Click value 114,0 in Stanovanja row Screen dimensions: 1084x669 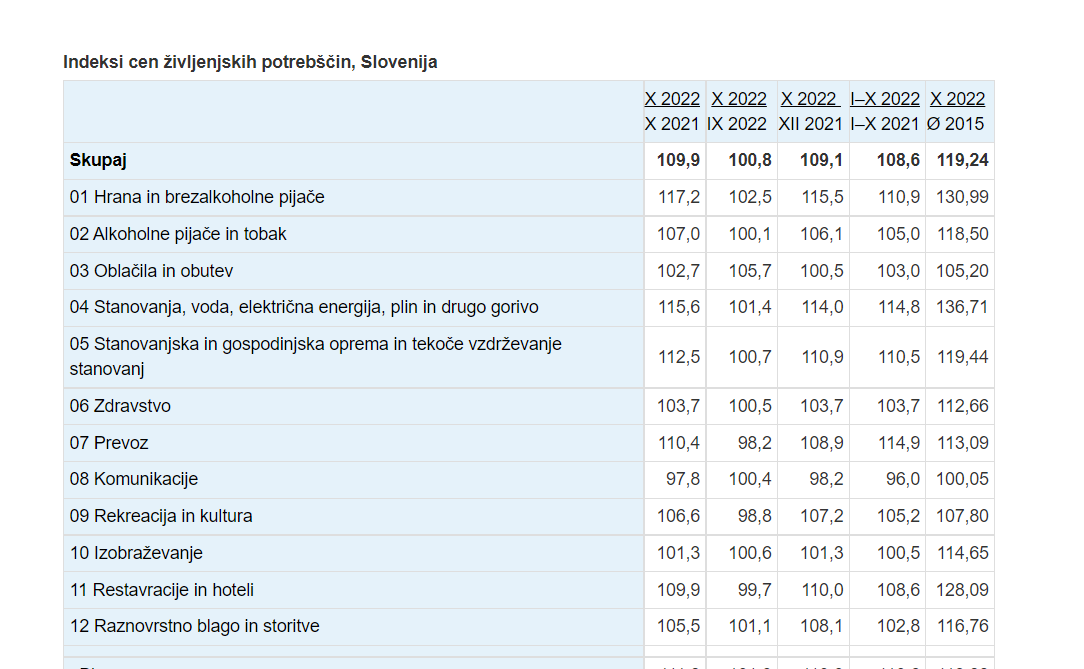tap(822, 308)
